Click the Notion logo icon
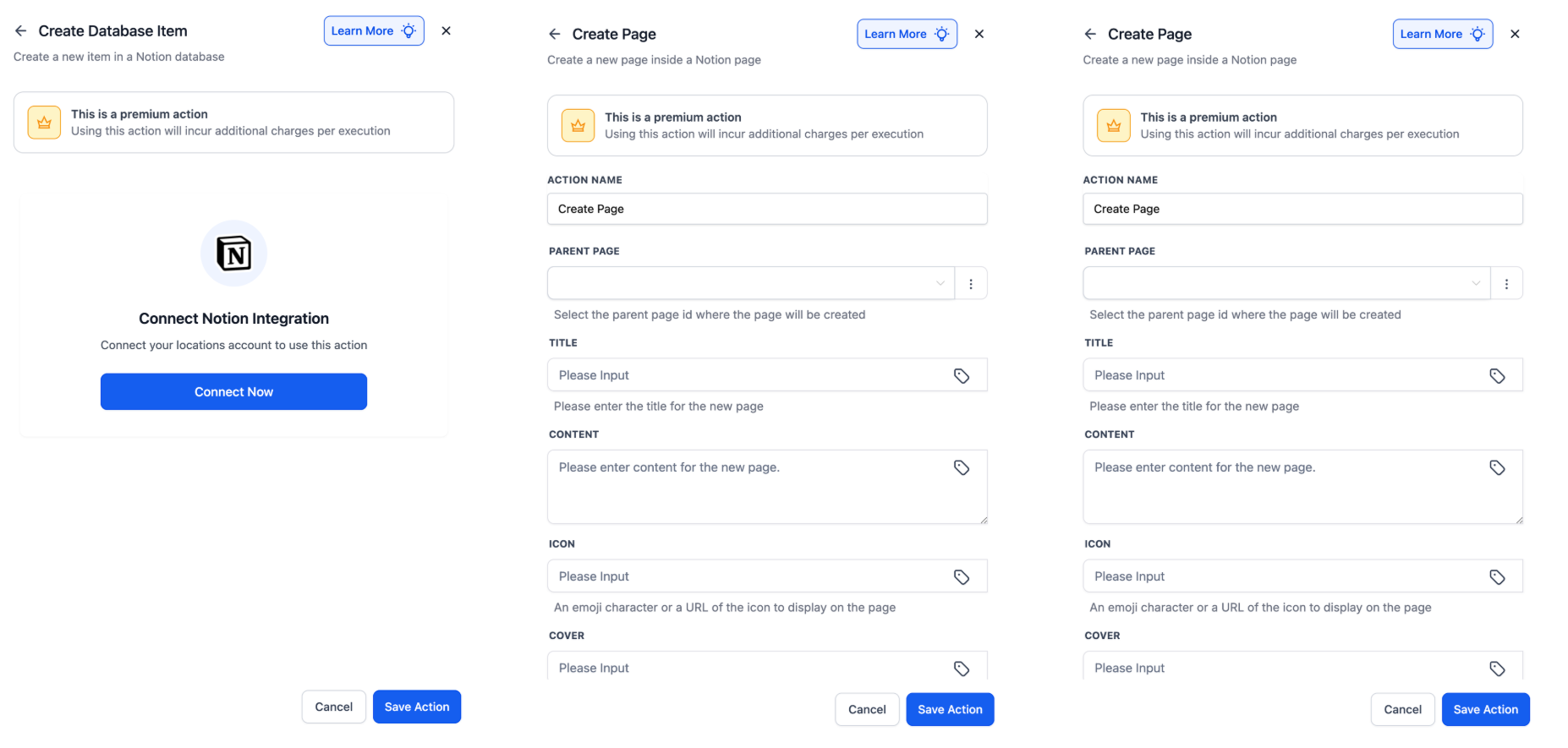This screenshot has width=1568, height=748. point(233,254)
